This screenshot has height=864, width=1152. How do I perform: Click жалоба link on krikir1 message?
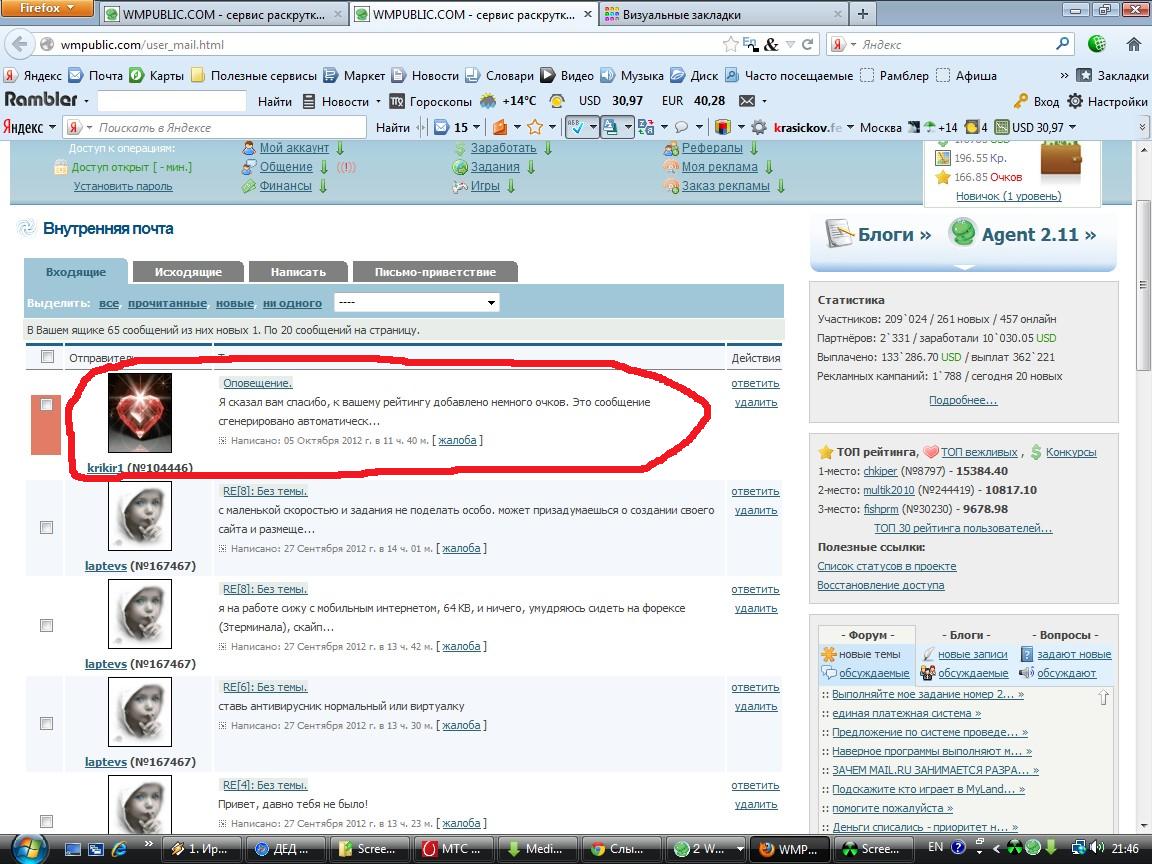(457, 441)
